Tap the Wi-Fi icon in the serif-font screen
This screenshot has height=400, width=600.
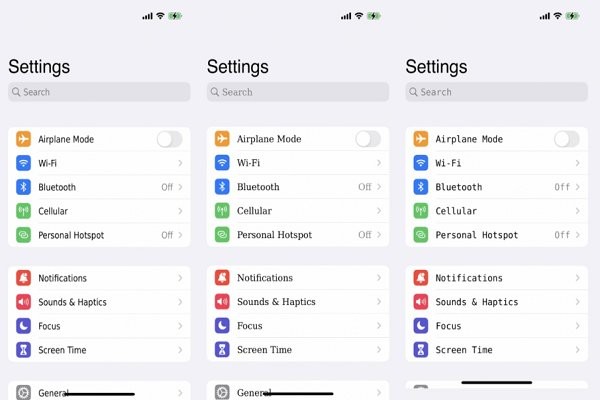[x=222, y=163]
